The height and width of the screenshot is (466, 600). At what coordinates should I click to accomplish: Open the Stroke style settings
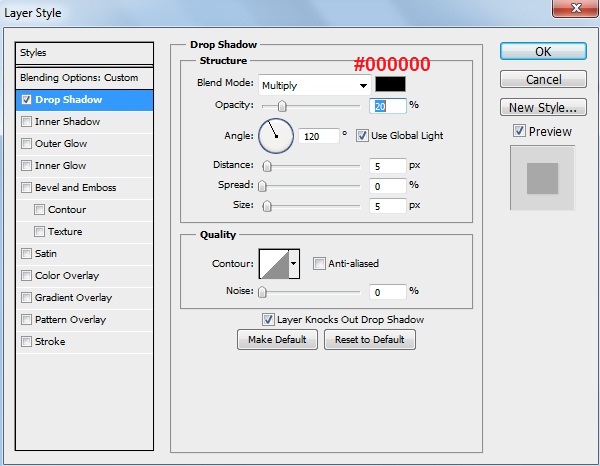tap(50, 342)
